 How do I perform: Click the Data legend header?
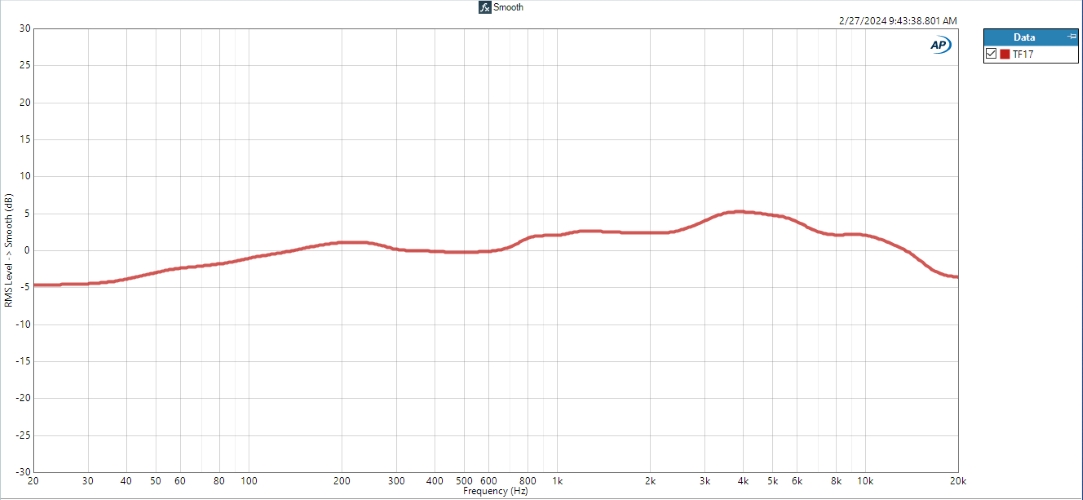1030,37
